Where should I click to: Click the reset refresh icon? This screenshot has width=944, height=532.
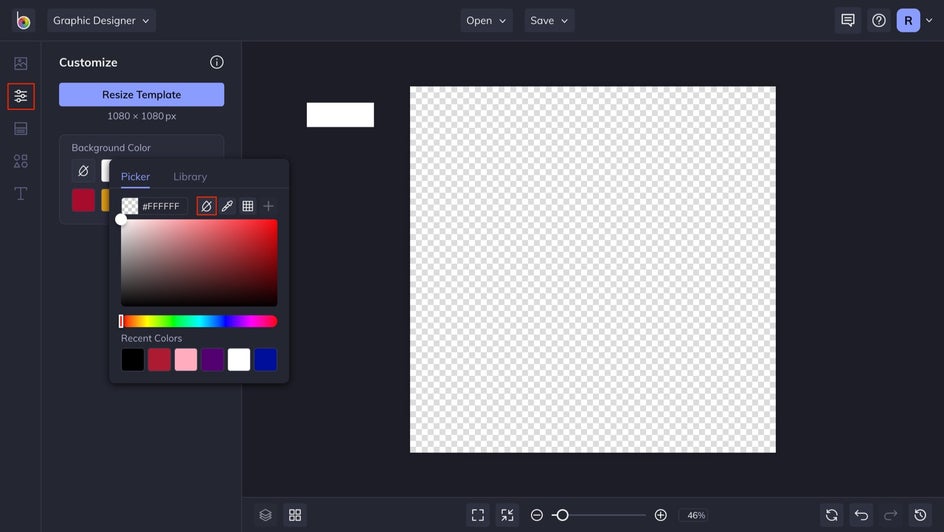(x=832, y=515)
